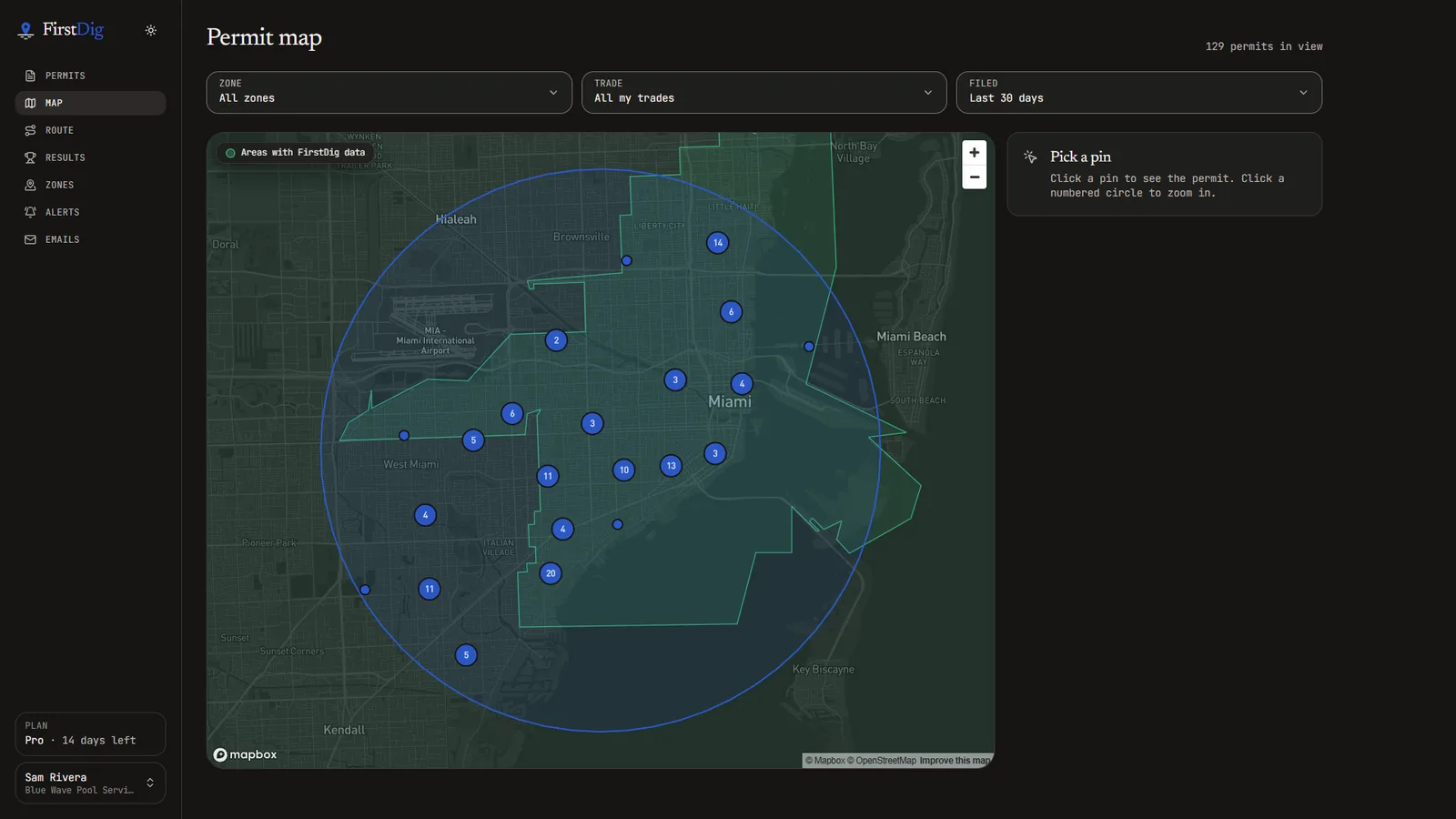Click the Areas with FirstDig data legend
The height and width of the screenshot is (819, 1456).
click(x=295, y=153)
